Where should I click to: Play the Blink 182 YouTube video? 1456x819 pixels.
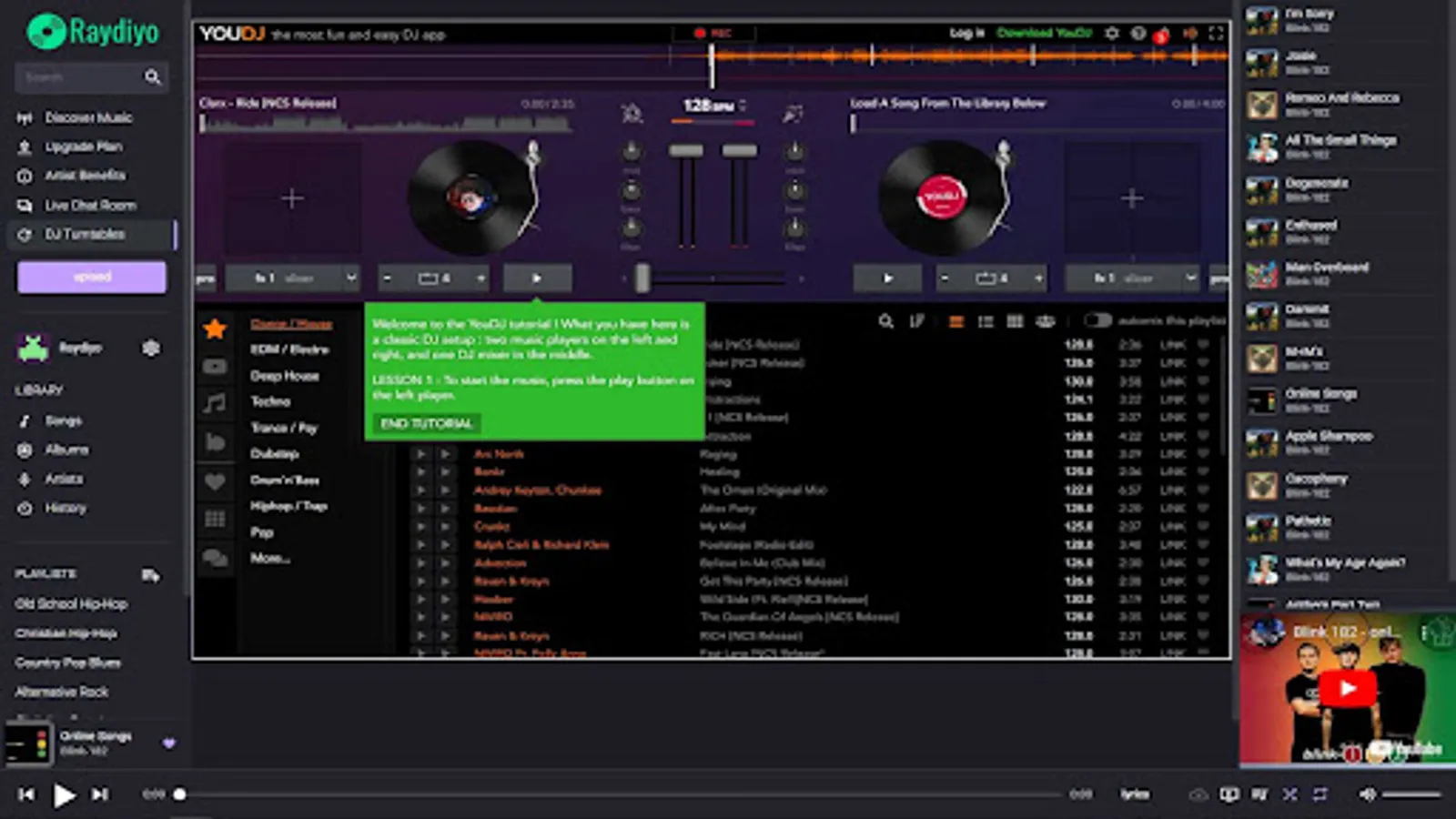(1347, 689)
